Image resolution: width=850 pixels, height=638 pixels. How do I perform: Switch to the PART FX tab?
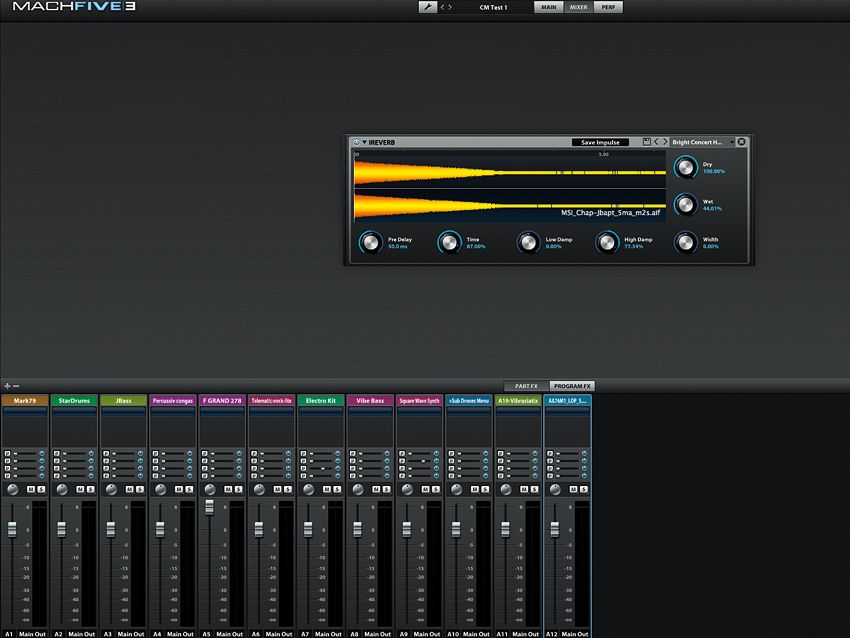pos(526,386)
